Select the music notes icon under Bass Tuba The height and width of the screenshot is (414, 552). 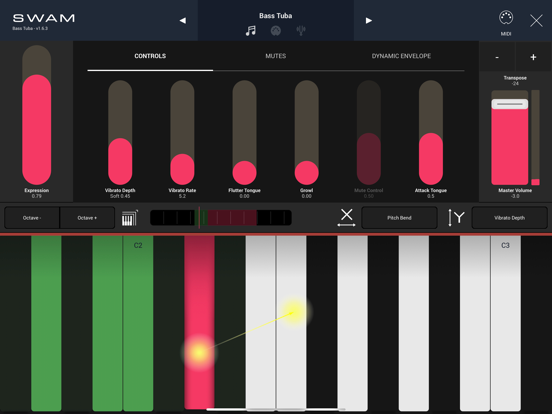tap(251, 31)
